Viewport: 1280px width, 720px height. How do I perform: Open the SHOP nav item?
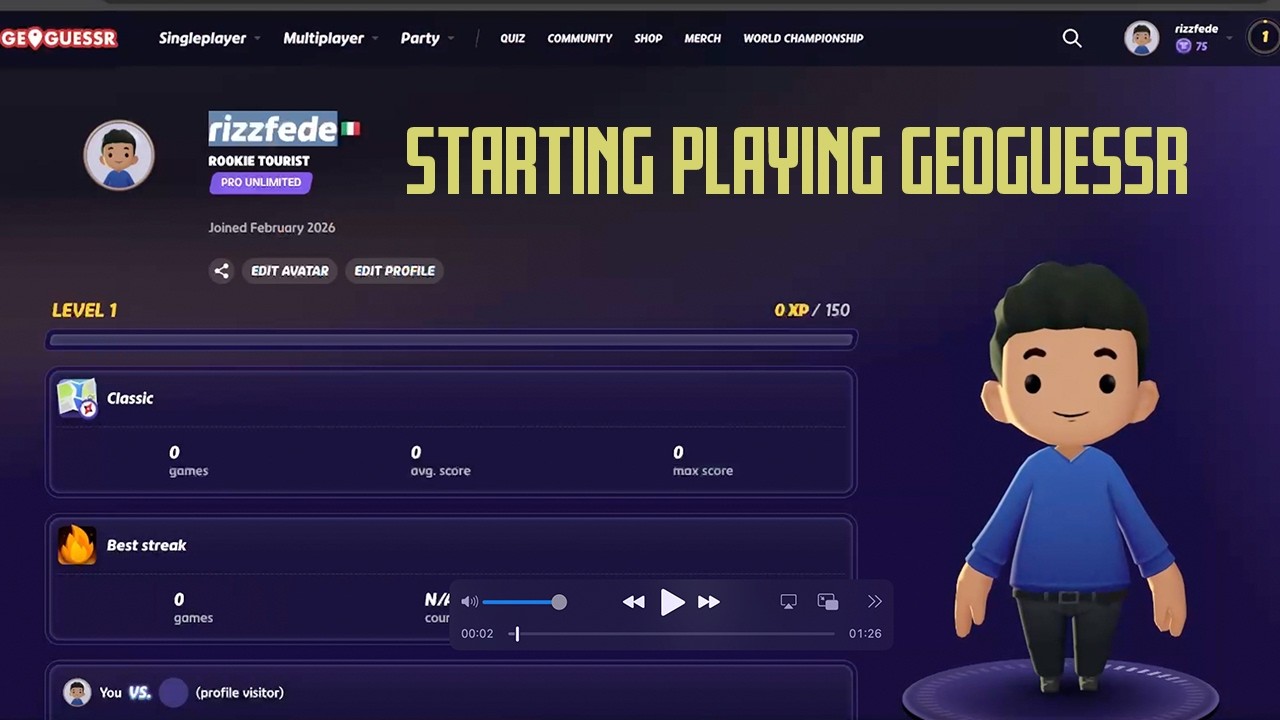[648, 38]
